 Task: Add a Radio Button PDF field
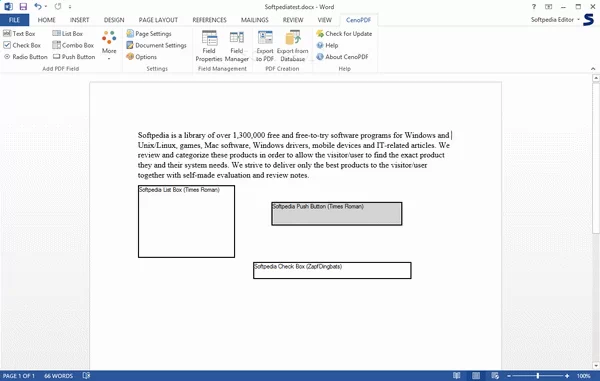25,57
